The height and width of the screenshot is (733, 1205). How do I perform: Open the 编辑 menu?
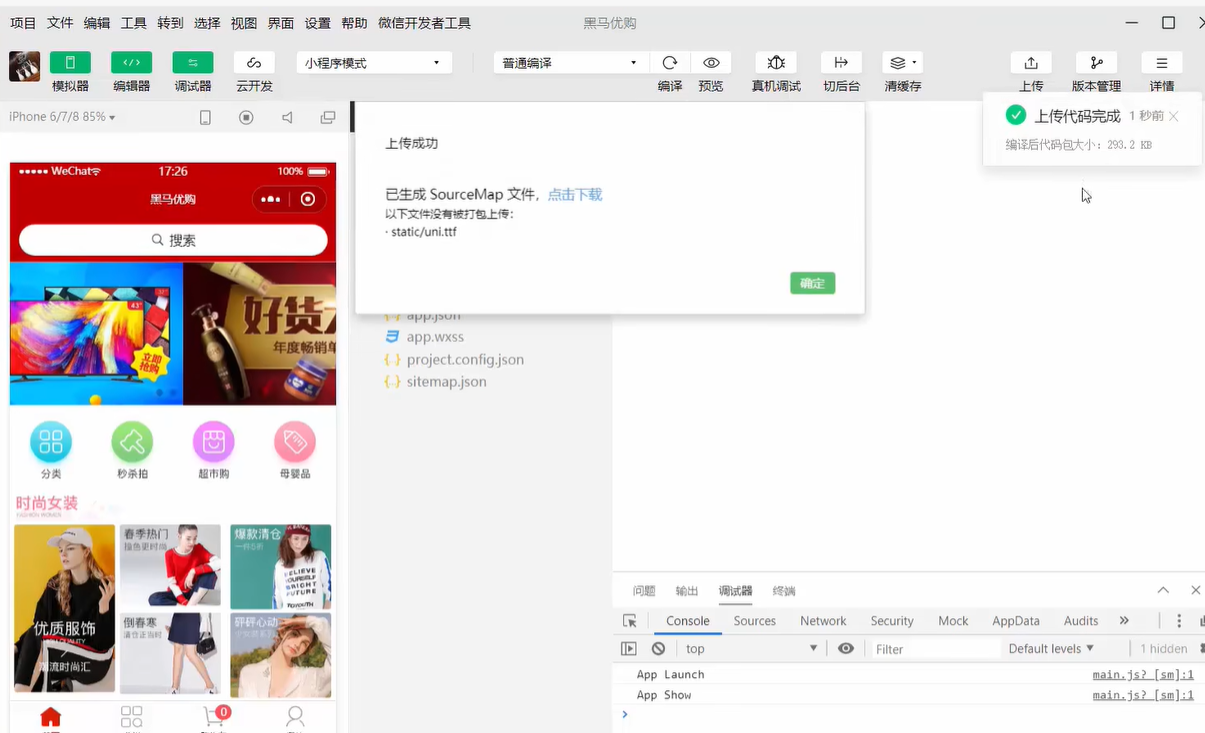pyautogui.click(x=97, y=23)
